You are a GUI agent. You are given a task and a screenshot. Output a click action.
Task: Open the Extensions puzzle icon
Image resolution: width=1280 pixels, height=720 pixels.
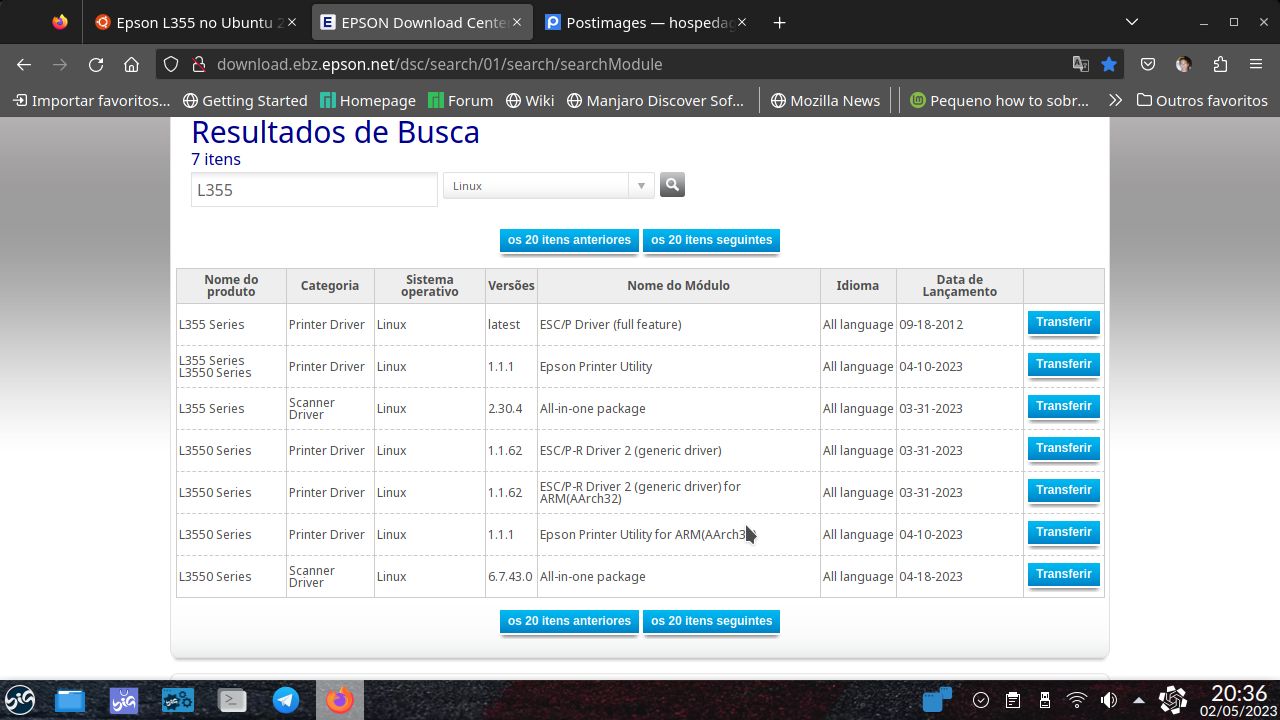click(x=1220, y=64)
